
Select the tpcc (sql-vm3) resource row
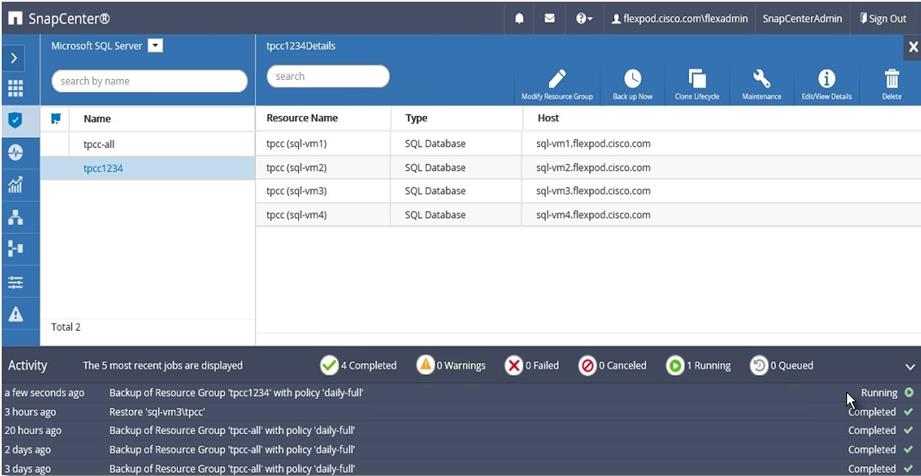588,191
